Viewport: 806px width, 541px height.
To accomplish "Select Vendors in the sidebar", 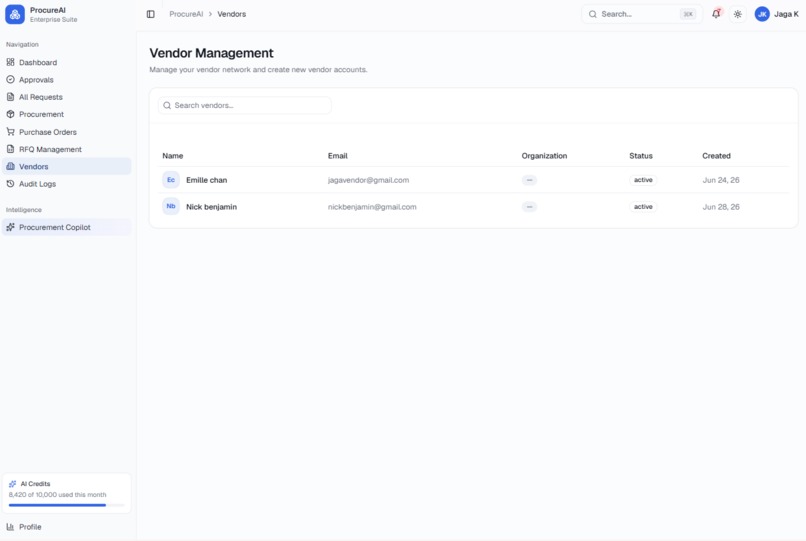I will (x=67, y=166).
